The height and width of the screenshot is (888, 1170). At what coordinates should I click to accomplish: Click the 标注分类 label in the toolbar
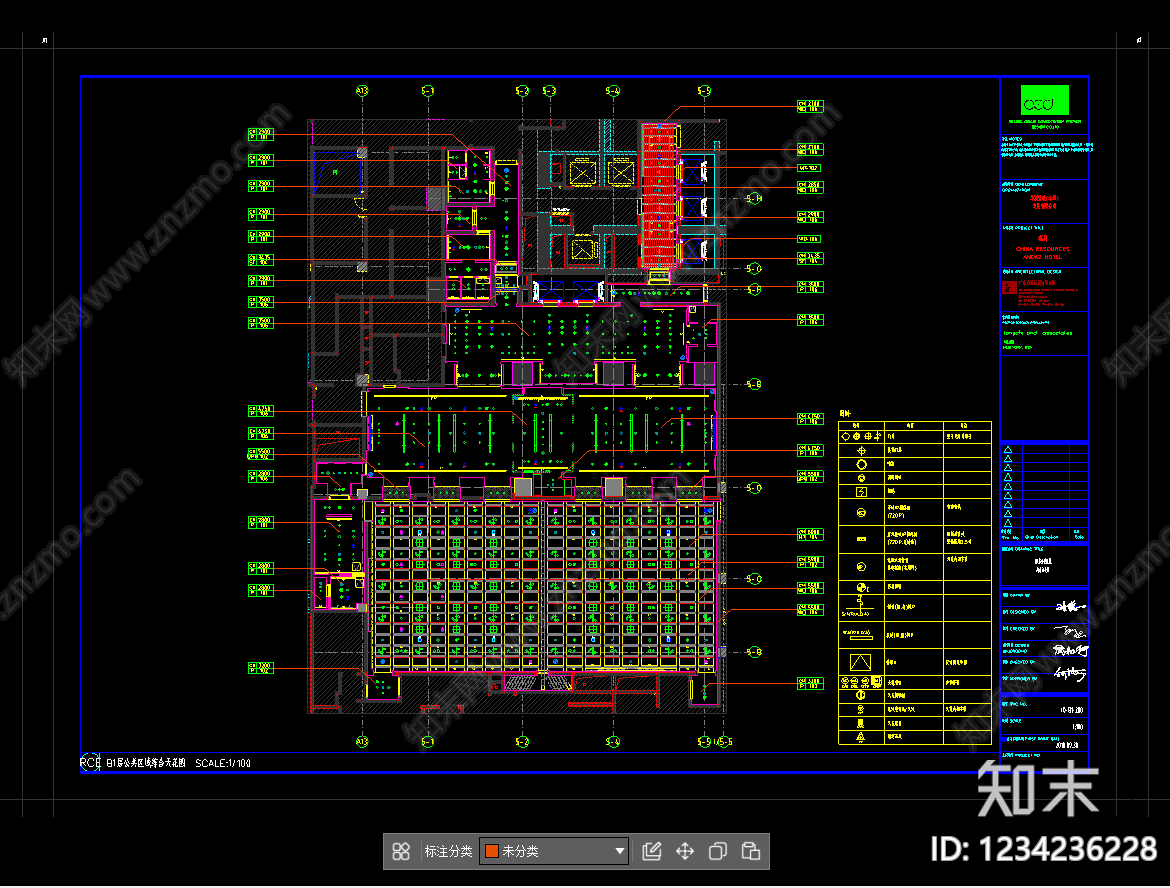pyautogui.click(x=448, y=851)
